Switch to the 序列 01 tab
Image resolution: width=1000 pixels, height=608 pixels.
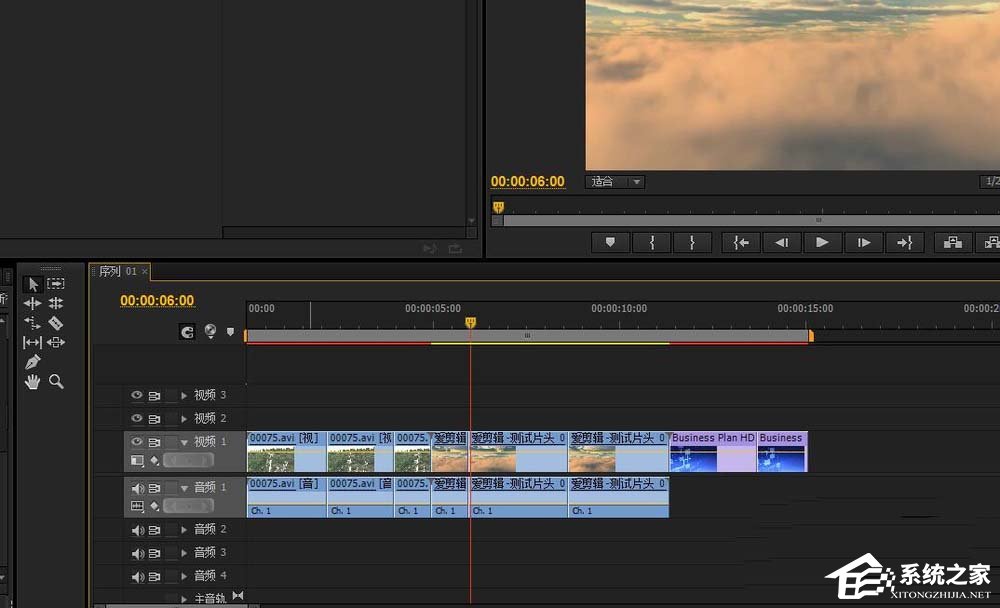click(118, 272)
